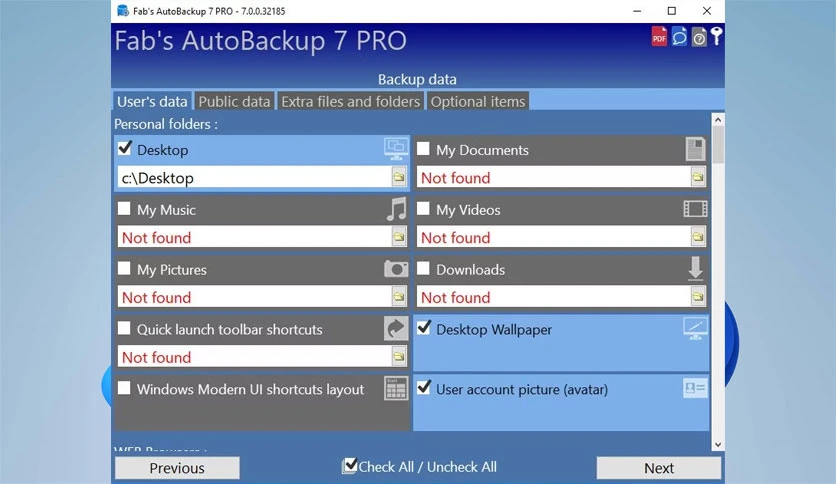The width and height of the screenshot is (836, 484).
Task: Enable the My Documents checkbox
Action: 423,148
